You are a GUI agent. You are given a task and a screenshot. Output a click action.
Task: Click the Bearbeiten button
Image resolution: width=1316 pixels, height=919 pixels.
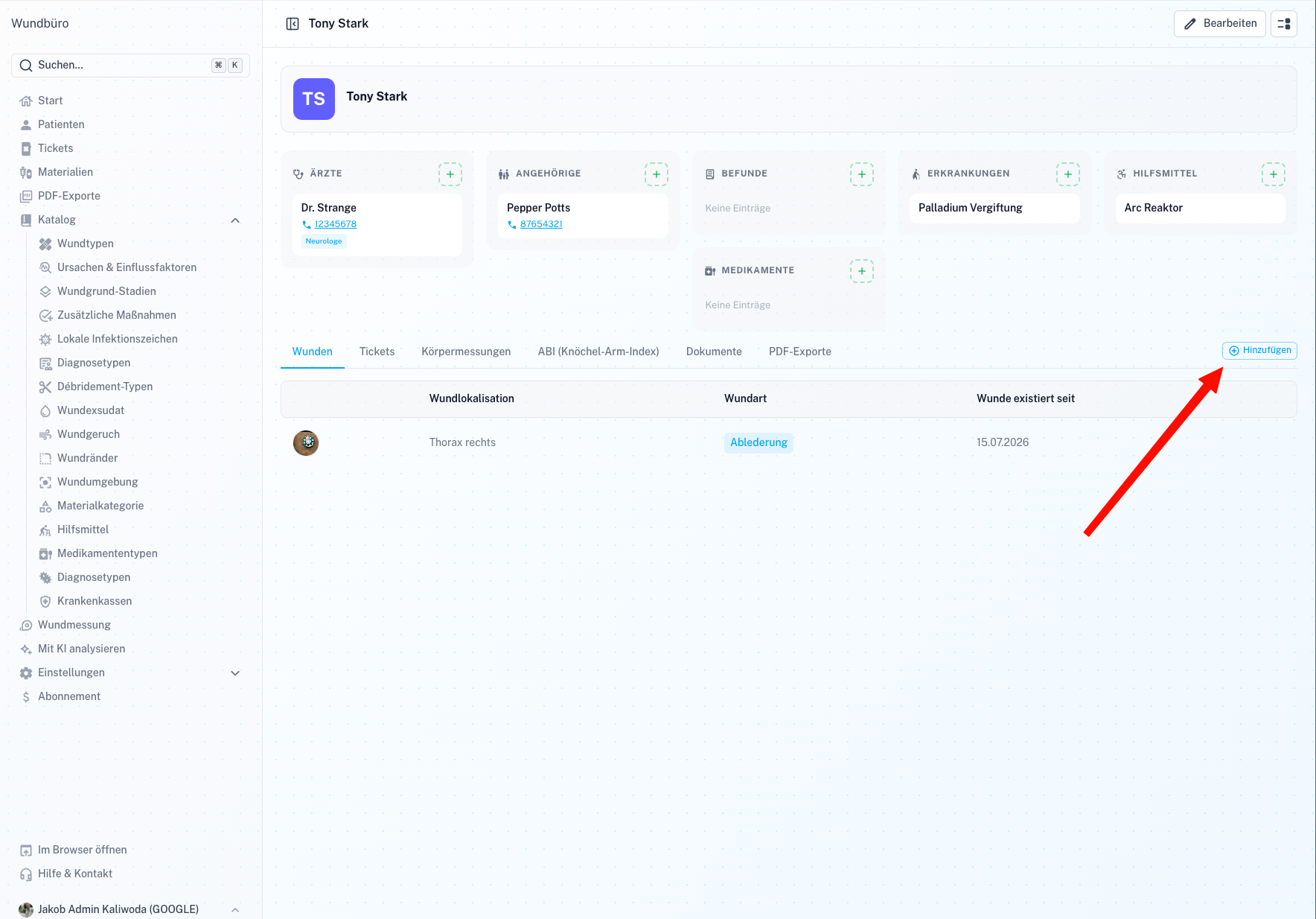pyautogui.click(x=1220, y=24)
